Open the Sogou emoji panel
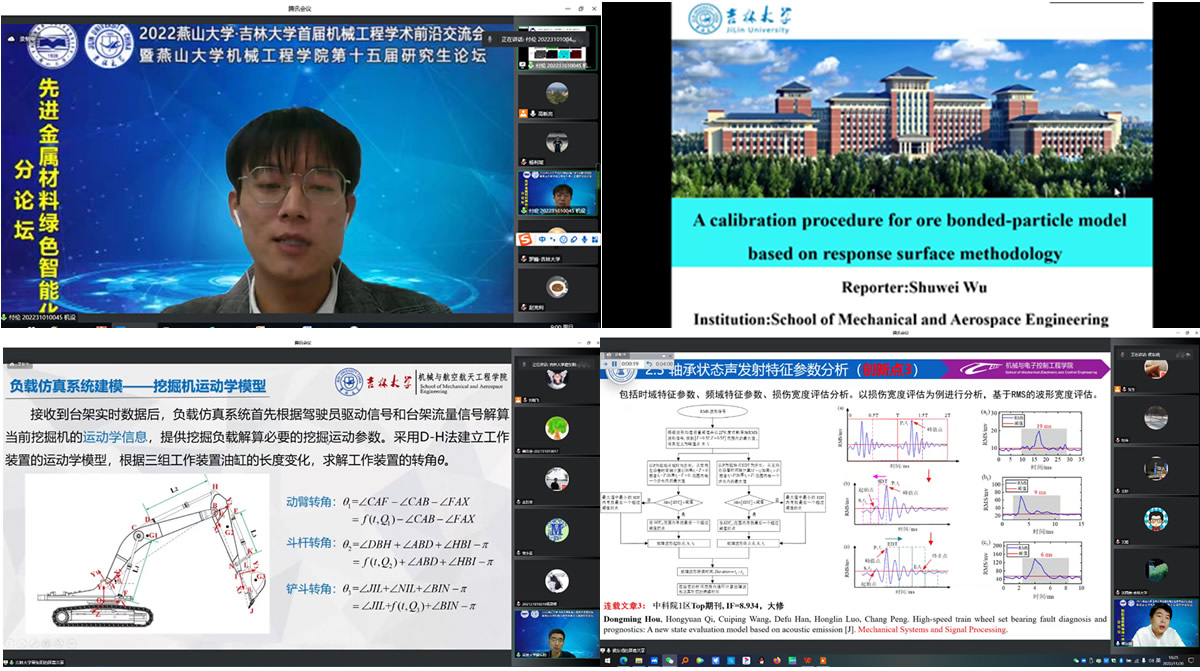This screenshot has width=1200, height=671. coord(564,239)
